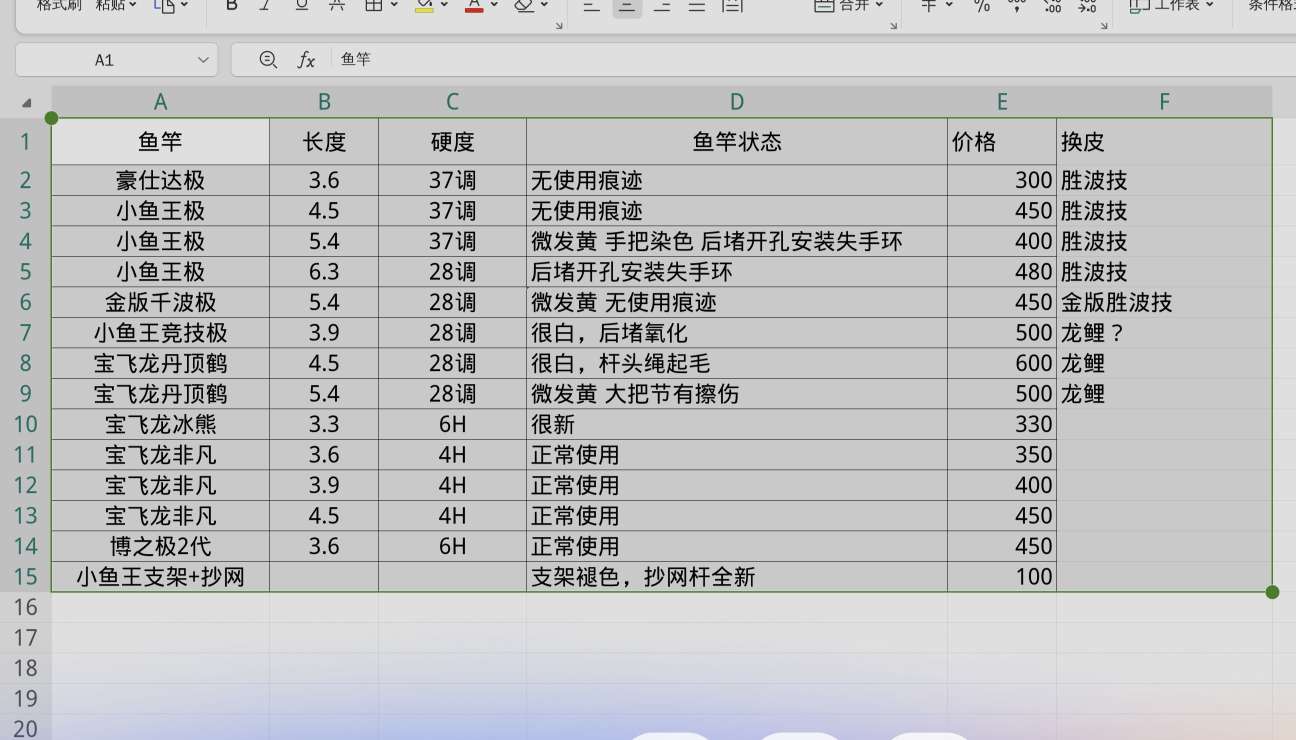This screenshot has height=740, width=1296.
Task: Click header cell 硬度
Action: coord(452,141)
